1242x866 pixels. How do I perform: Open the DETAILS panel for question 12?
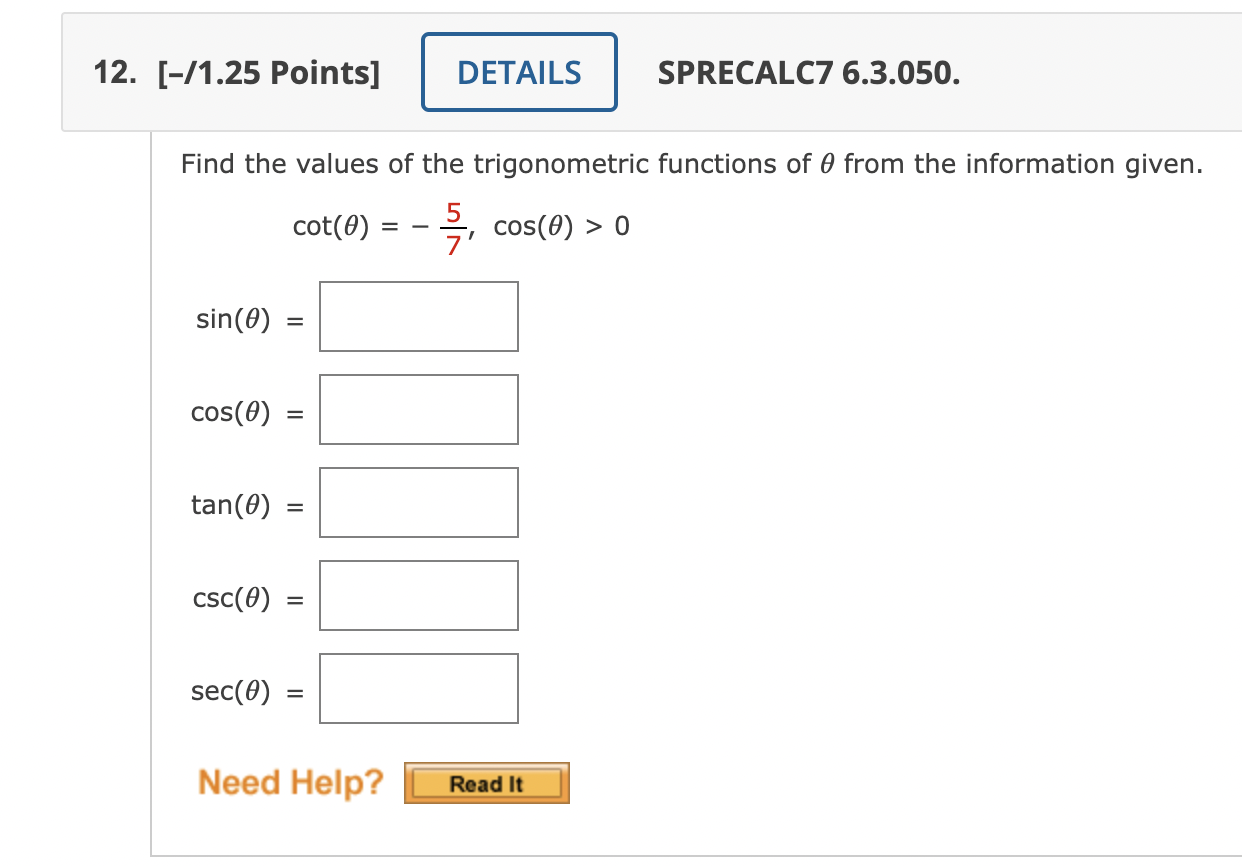518,71
